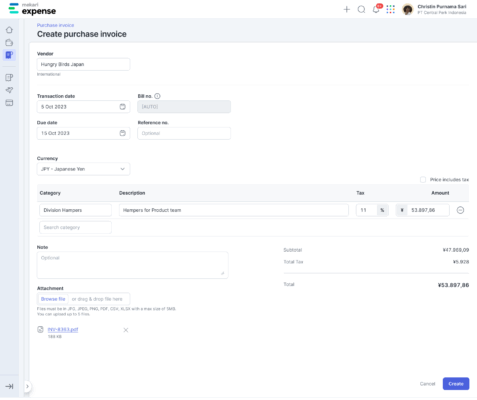This screenshot has height=400, width=477.
Task: Open calendar icon for Transaction date
Action: 123,107
